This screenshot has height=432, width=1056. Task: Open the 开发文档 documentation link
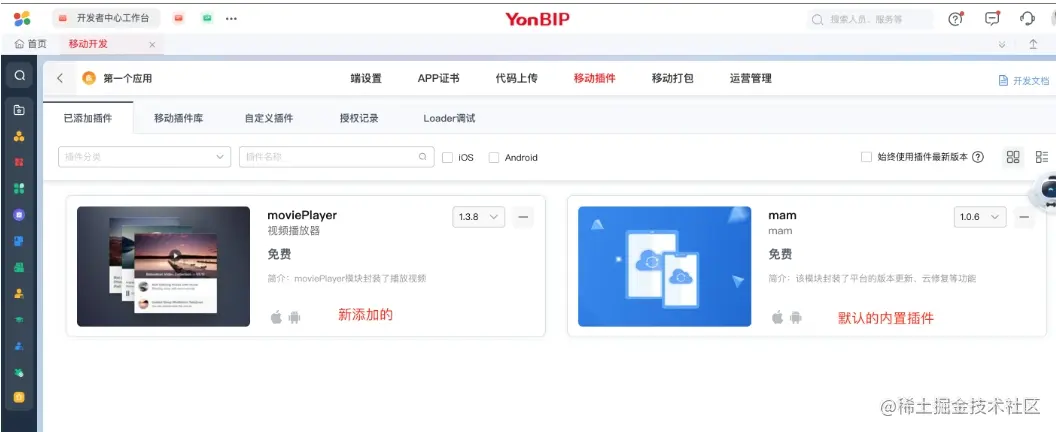1023,80
